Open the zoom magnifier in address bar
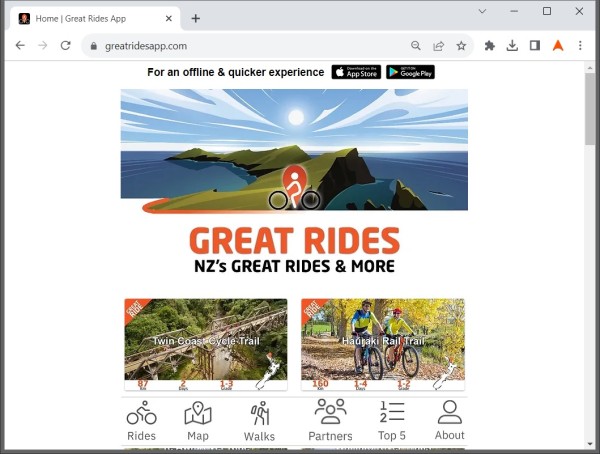Image resolution: width=600 pixels, height=454 pixels. [416, 46]
